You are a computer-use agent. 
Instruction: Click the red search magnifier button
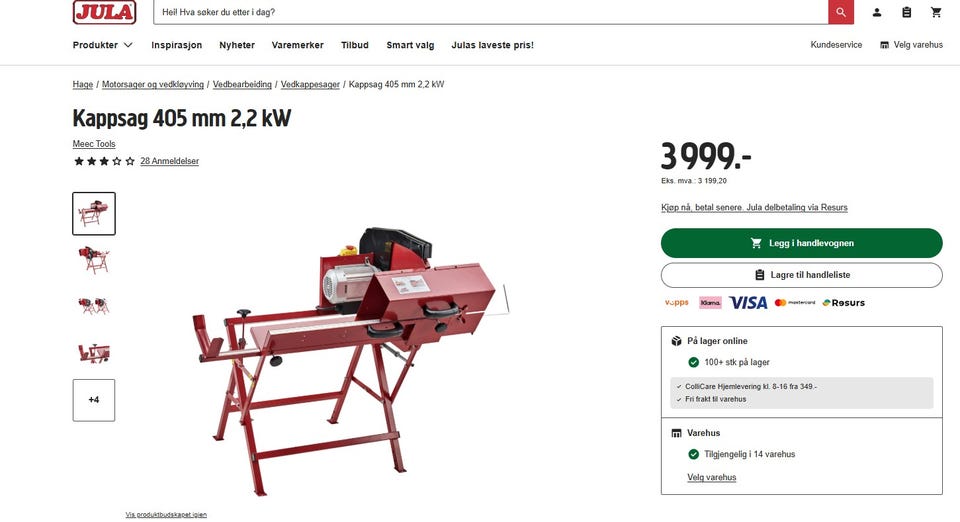(841, 12)
